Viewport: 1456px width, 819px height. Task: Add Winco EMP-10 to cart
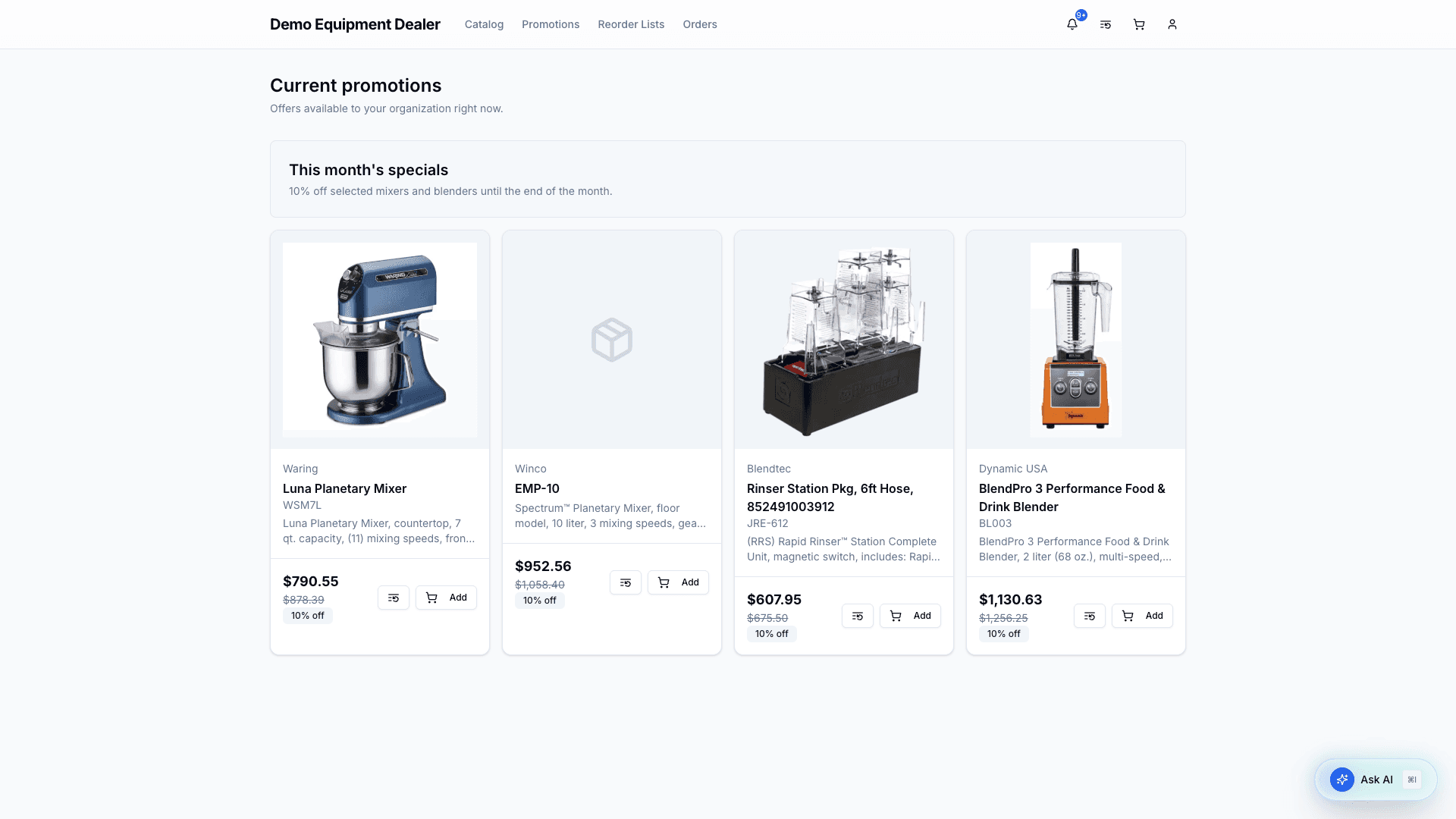(x=678, y=582)
